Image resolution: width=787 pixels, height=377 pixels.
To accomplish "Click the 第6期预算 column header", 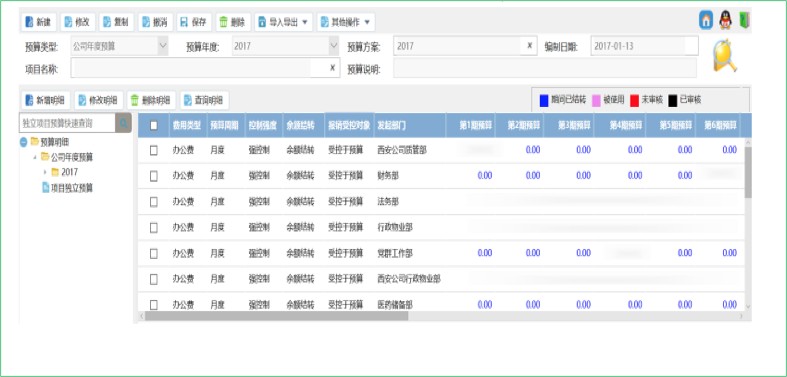I will click(x=717, y=125).
